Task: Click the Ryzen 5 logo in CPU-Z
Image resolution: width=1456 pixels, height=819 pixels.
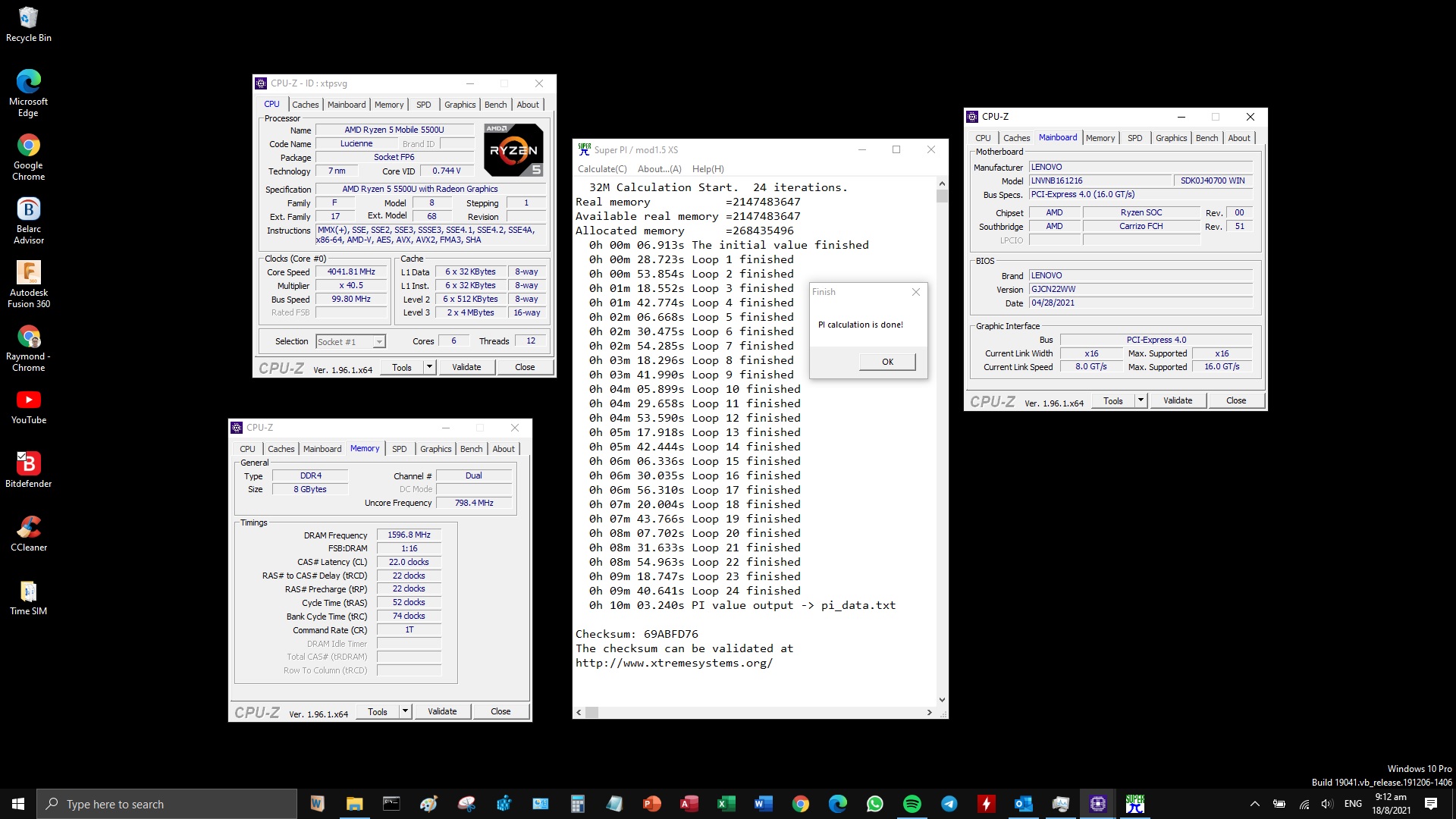Action: tap(513, 150)
